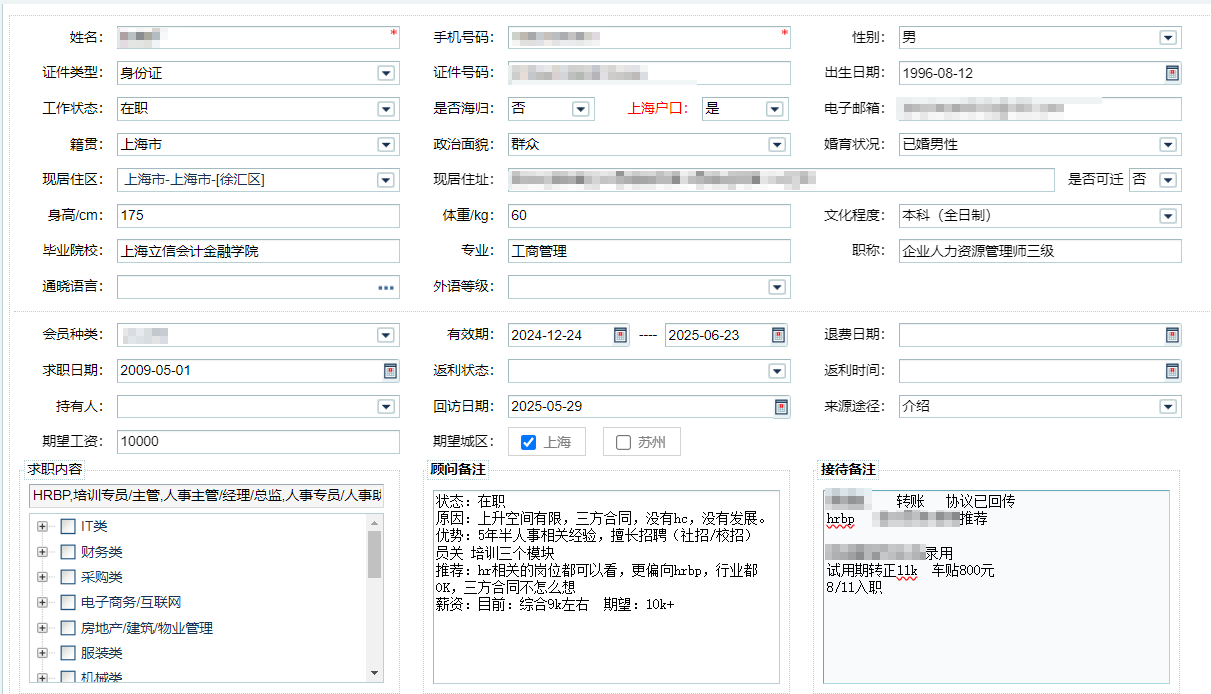Open the 来源途径 dropdown
Viewport: 1211px width, 694px height.
(x=1168, y=407)
